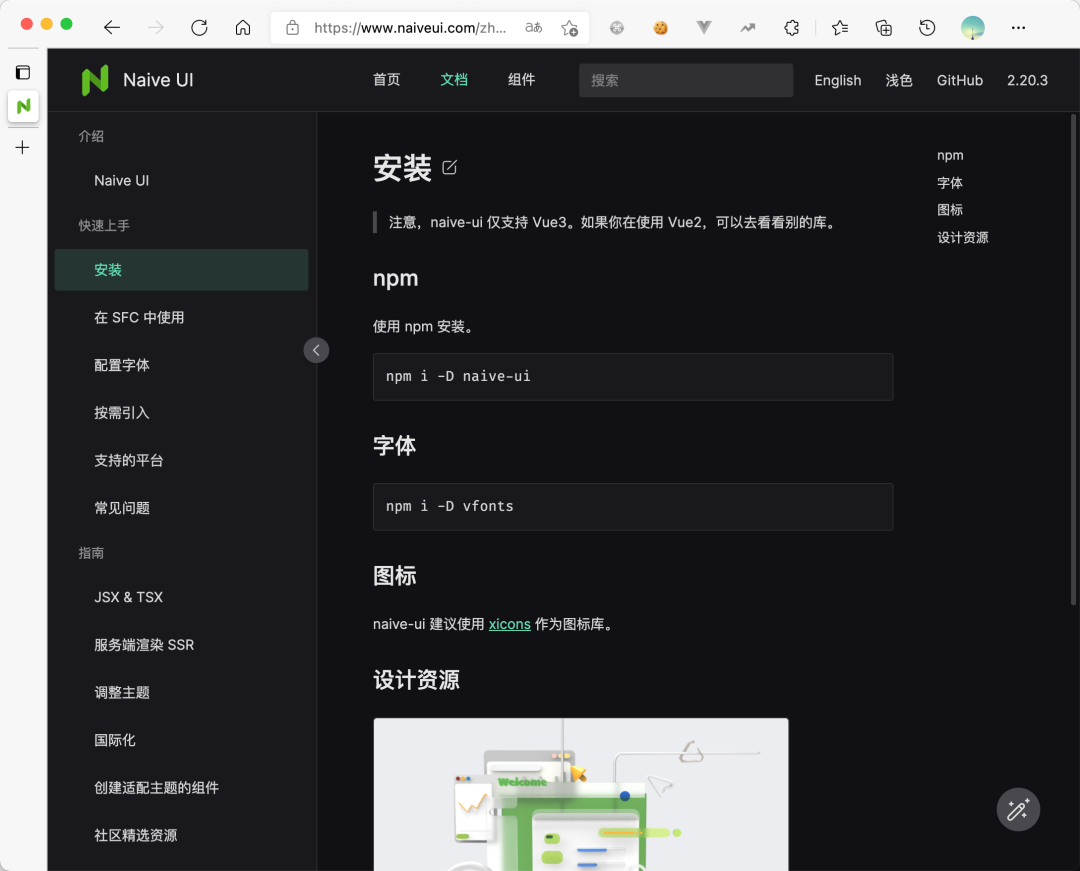Open the GitHub link in navbar
1080x871 pixels.
(x=959, y=80)
